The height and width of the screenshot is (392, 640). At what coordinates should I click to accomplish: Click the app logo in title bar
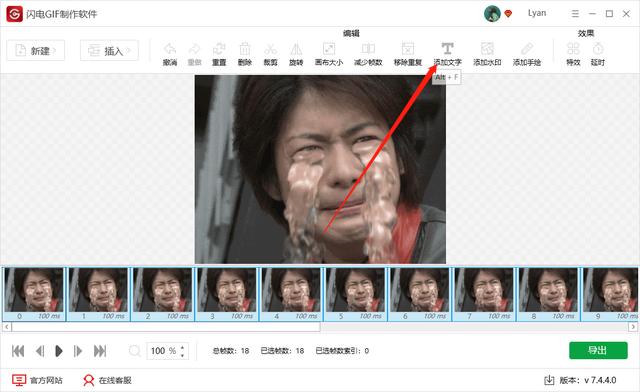click(x=14, y=14)
